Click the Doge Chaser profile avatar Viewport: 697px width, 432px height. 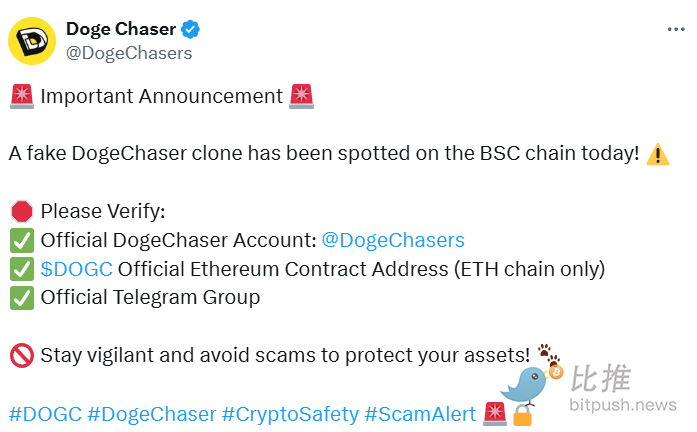click(32, 41)
